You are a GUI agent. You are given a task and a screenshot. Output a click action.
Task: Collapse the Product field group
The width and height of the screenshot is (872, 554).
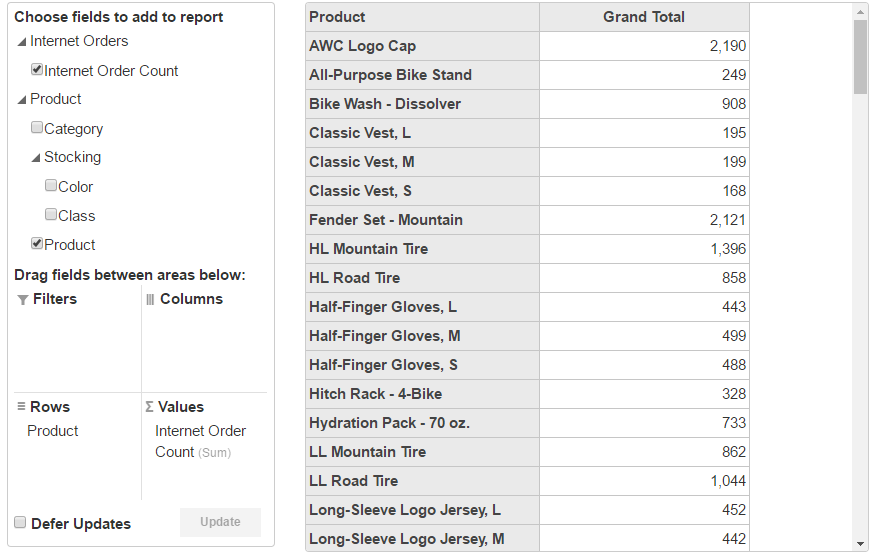22,100
